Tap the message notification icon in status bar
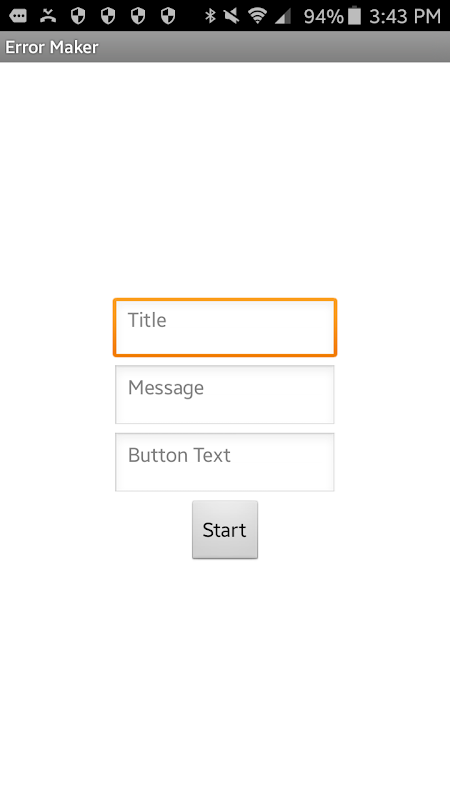The image size is (450, 800). pyautogui.click(x=18, y=16)
